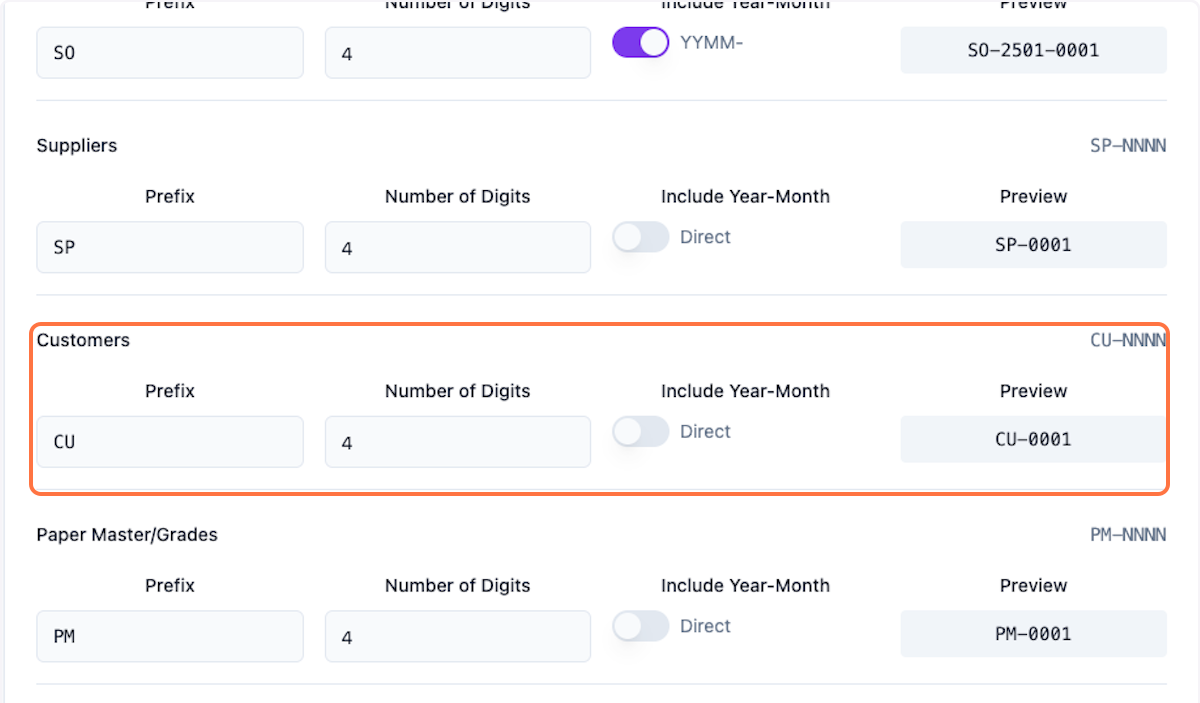This screenshot has height=703, width=1200.
Task: Click the SP-NNNN format label
Action: [1127, 146]
